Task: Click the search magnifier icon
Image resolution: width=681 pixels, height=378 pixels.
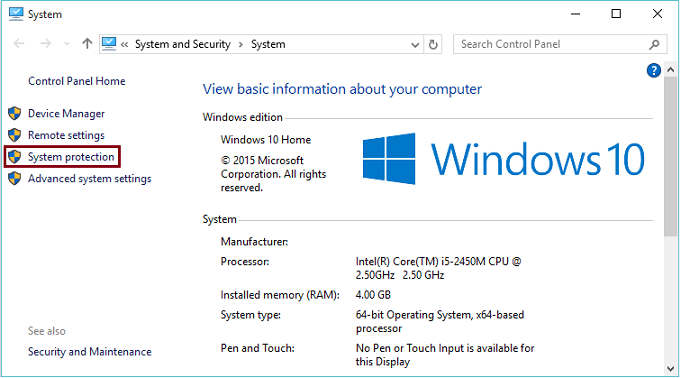Action: click(655, 44)
